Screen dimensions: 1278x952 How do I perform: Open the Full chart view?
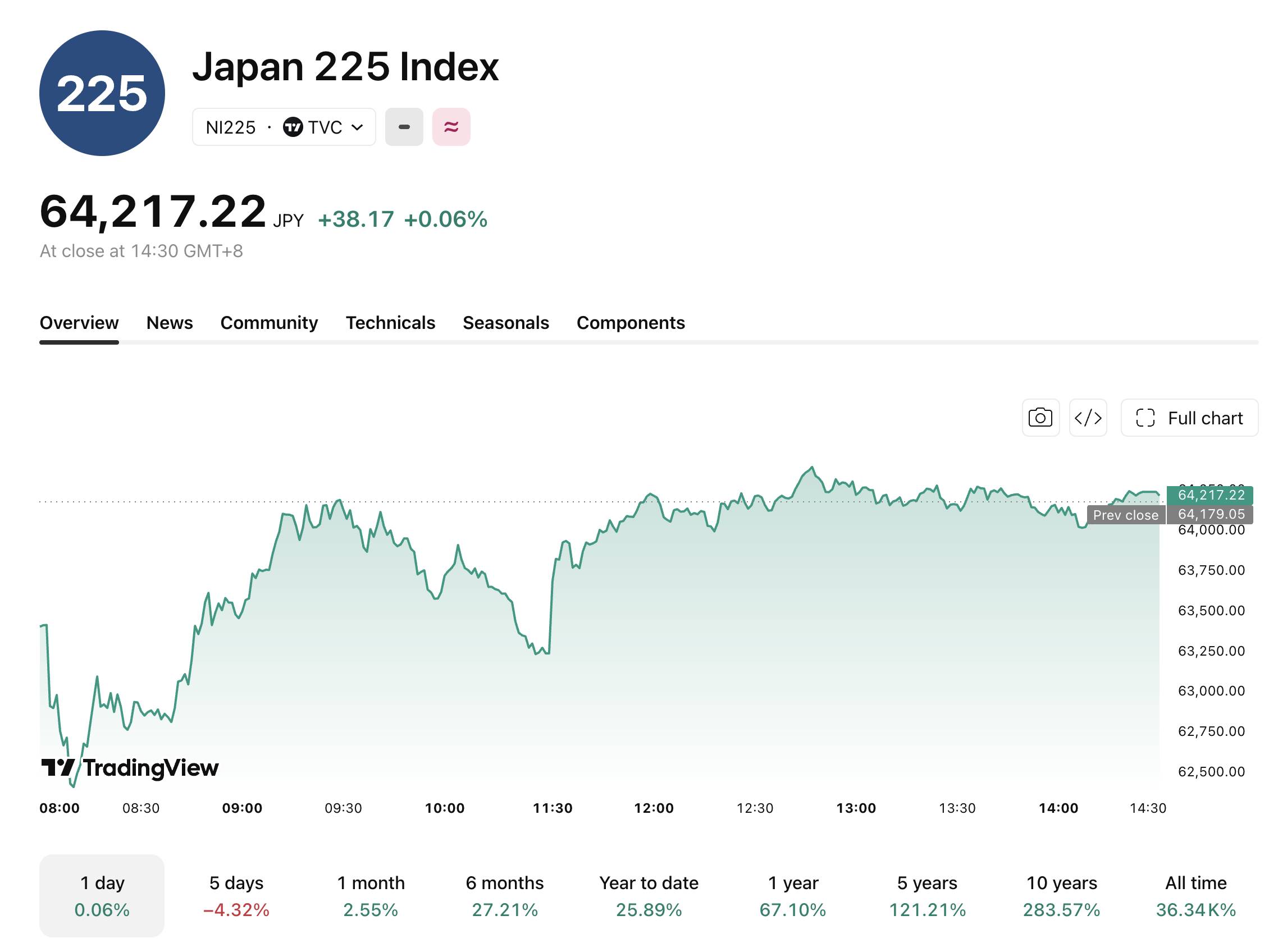pyautogui.click(x=1189, y=418)
